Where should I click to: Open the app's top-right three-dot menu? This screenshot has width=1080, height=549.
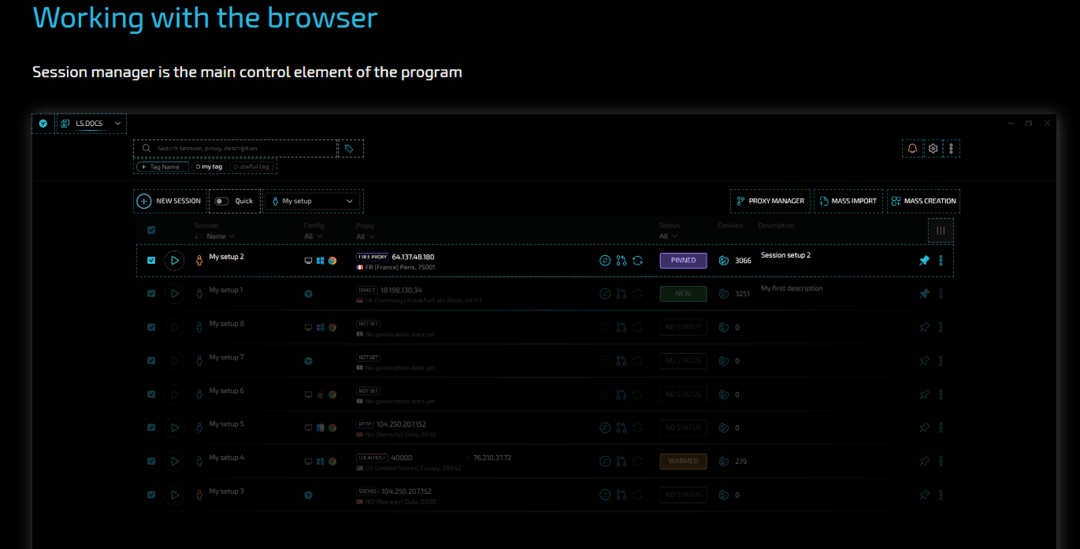[x=951, y=148]
